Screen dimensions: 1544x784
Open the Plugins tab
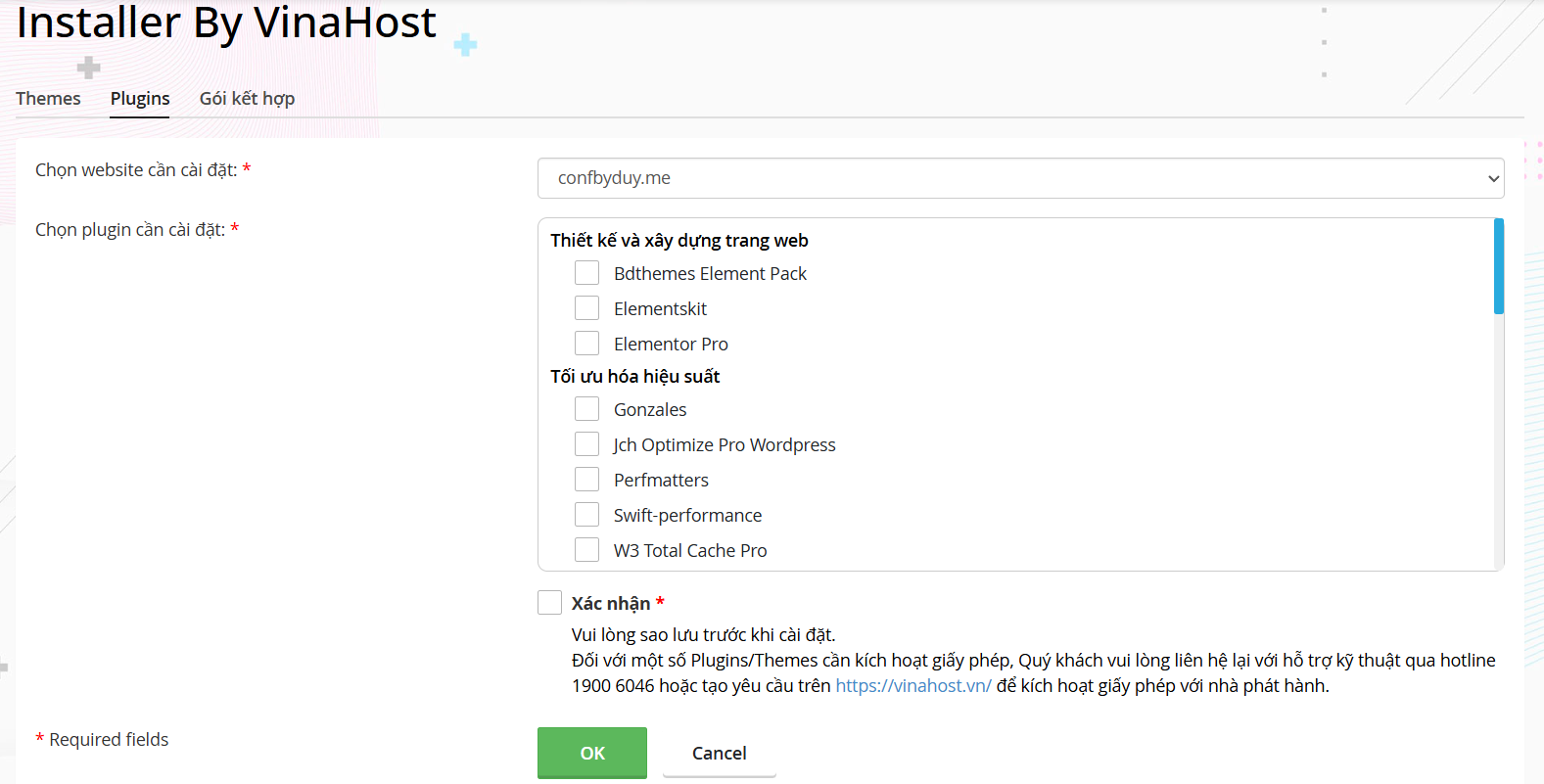[x=140, y=98]
